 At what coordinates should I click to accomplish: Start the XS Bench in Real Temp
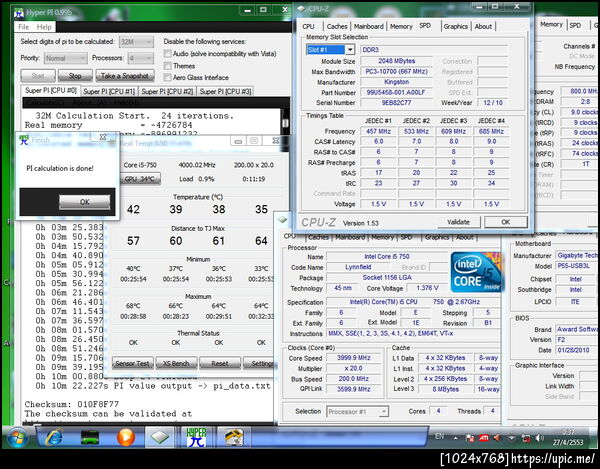point(176,363)
